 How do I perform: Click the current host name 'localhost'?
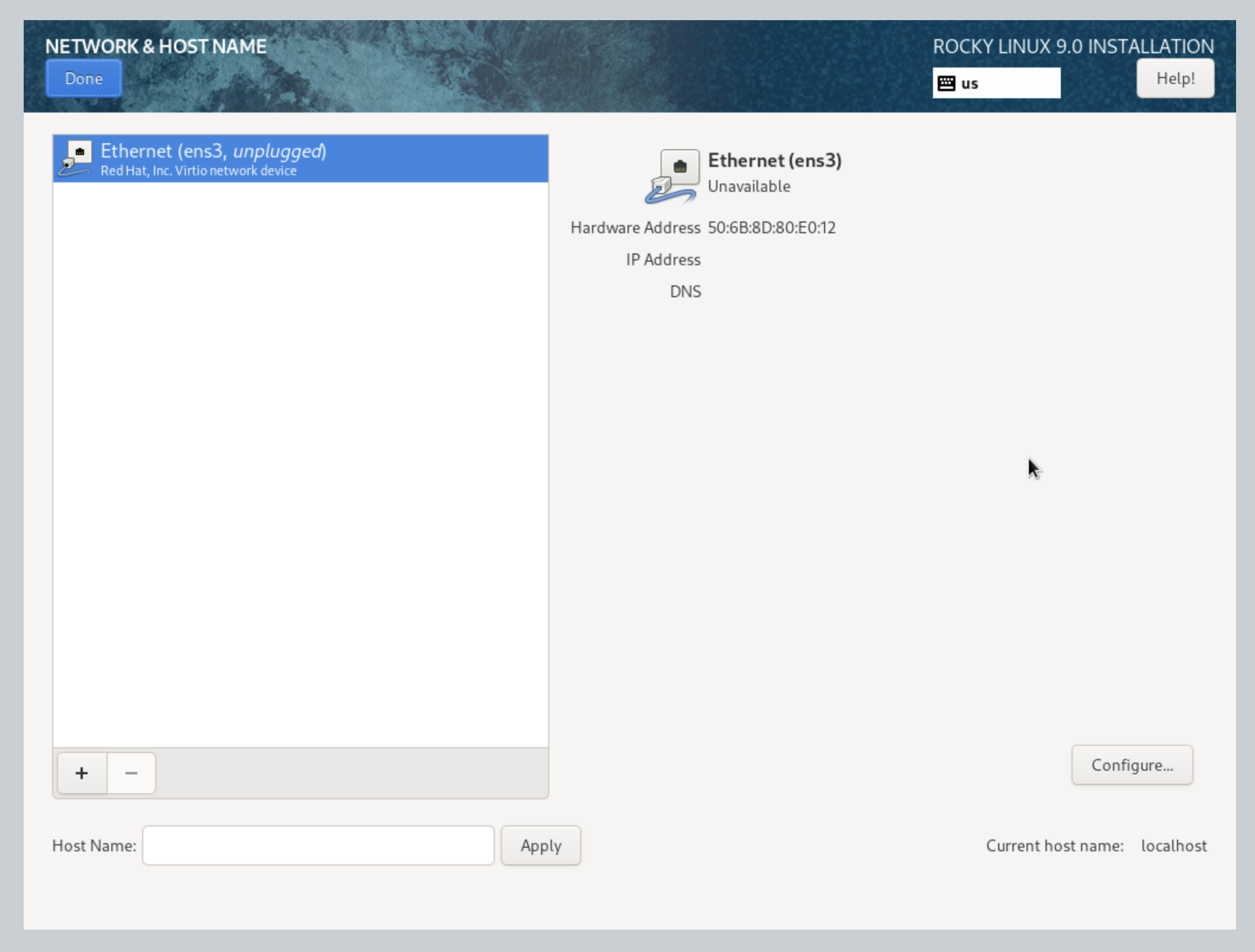[1173, 845]
